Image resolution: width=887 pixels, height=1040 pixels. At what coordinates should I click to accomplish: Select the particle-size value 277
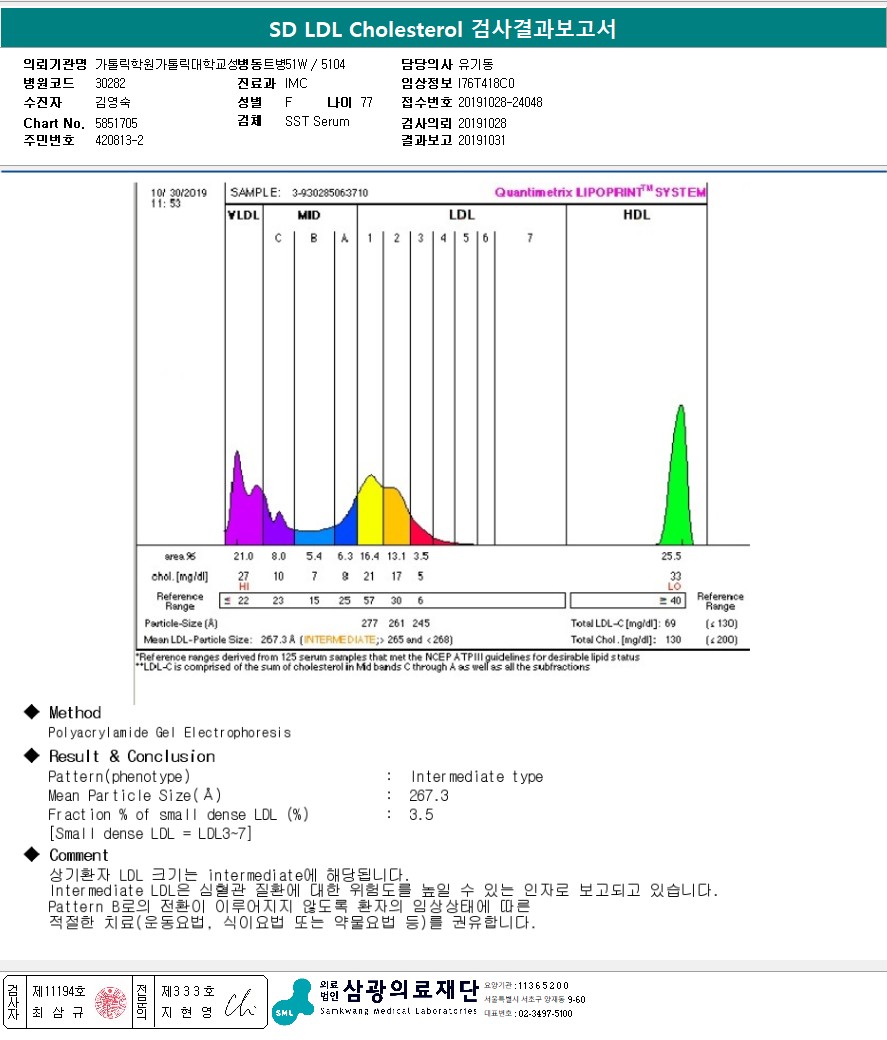point(370,623)
